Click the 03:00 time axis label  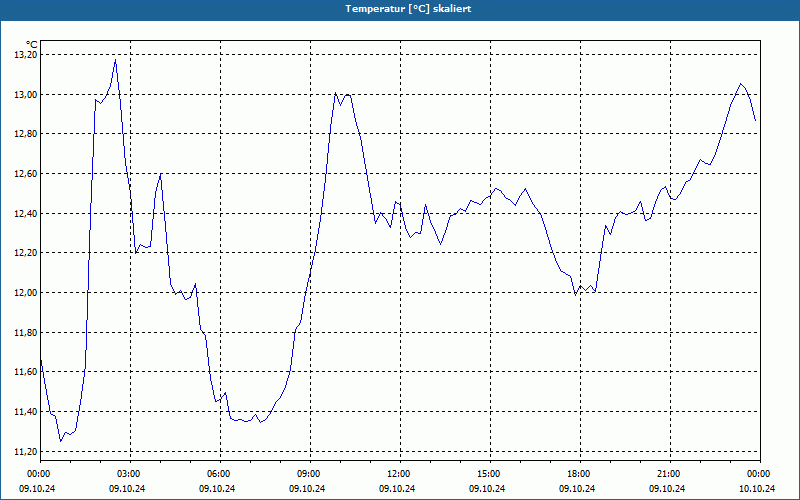pos(130,473)
